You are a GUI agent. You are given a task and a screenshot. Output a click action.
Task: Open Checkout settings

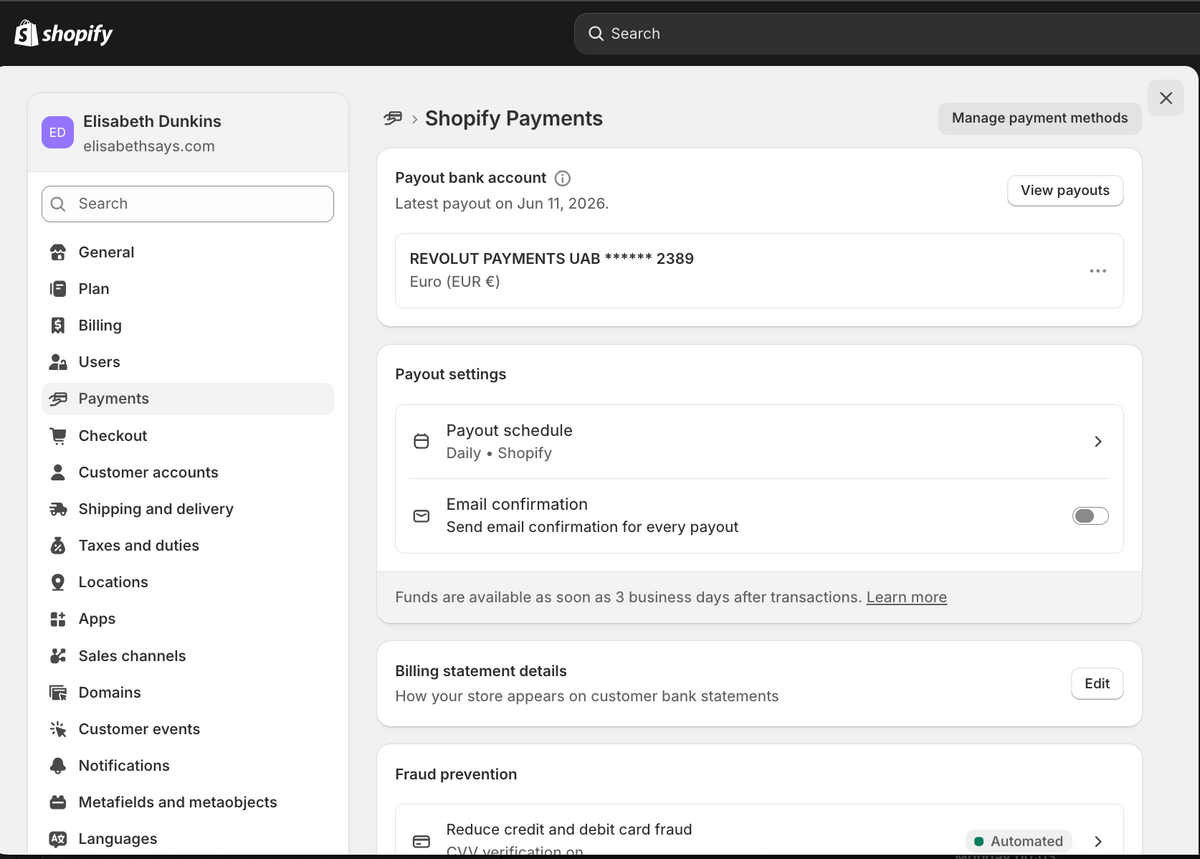pyautogui.click(x=188, y=435)
